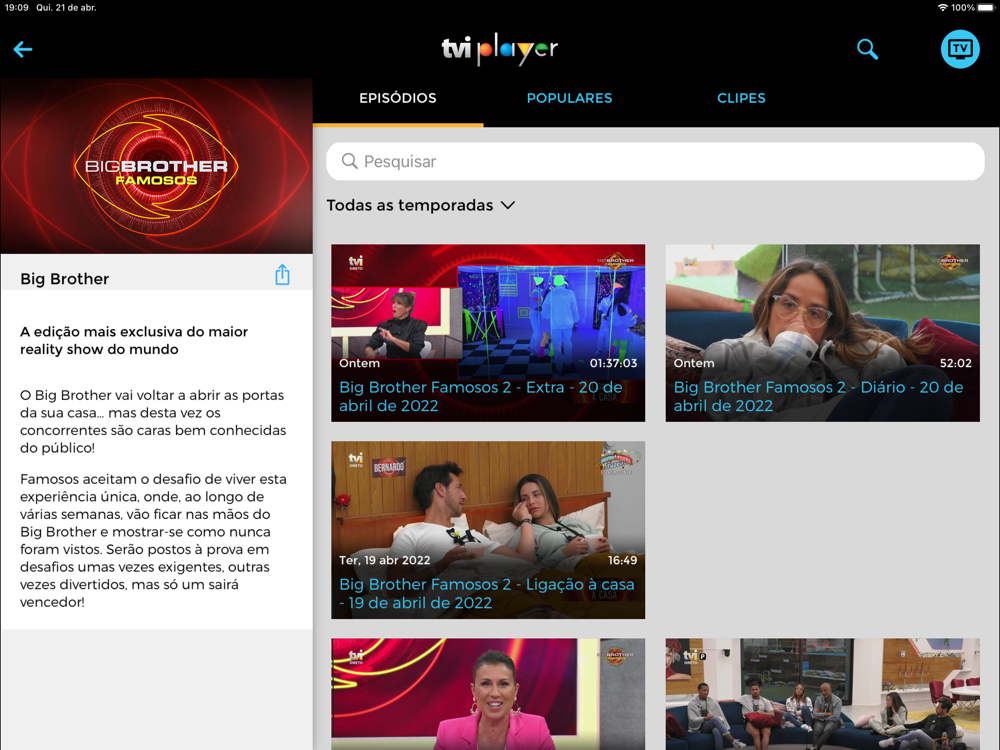Open the episode thumbnail with pink-jacket host
The width and height of the screenshot is (1000, 750).
tap(488, 694)
